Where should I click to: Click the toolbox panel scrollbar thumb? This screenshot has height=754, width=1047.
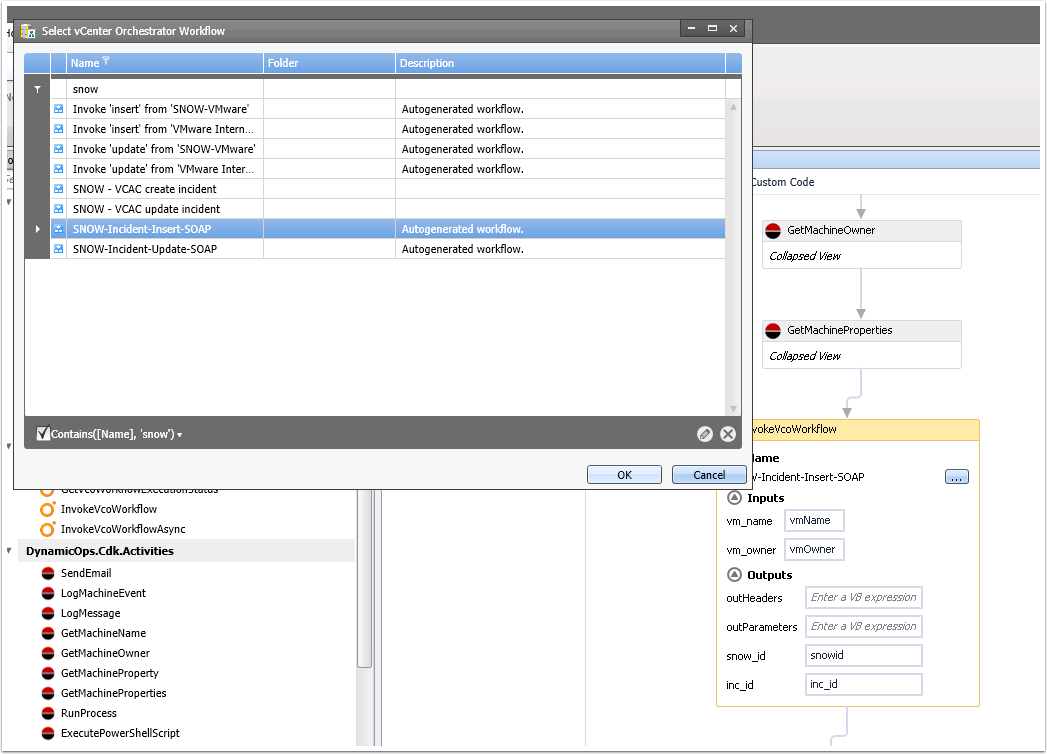click(x=365, y=578)
